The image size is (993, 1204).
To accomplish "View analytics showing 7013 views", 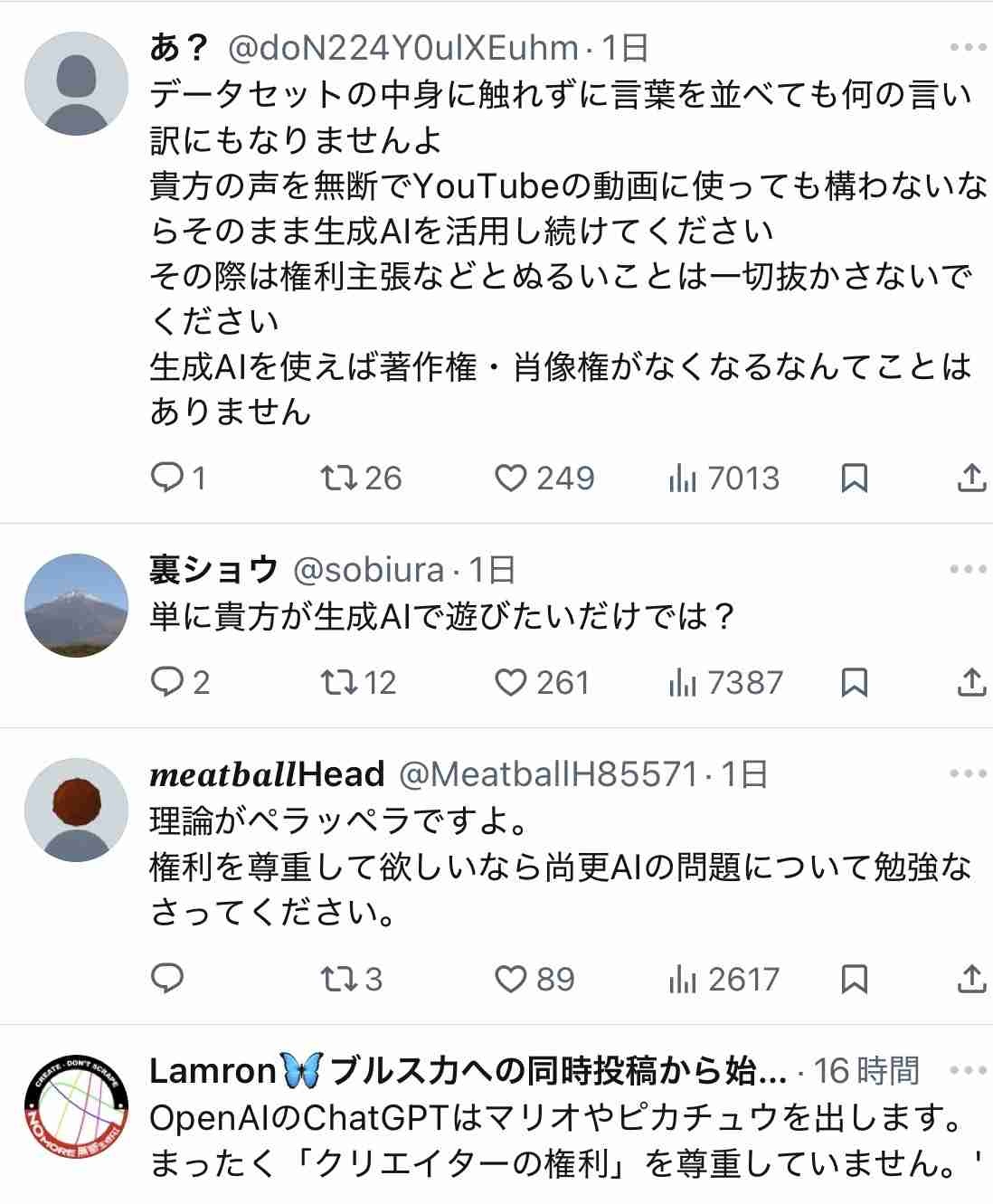I will pyautogui.click(x=723, y=478).
